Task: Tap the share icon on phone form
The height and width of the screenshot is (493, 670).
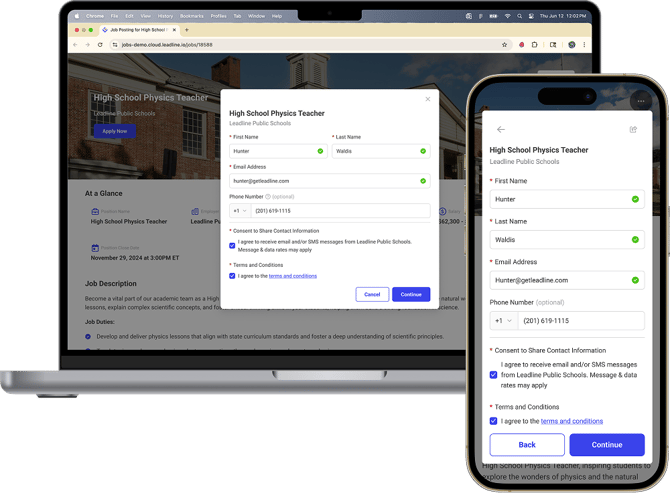Action: click(x=633, y=130)
